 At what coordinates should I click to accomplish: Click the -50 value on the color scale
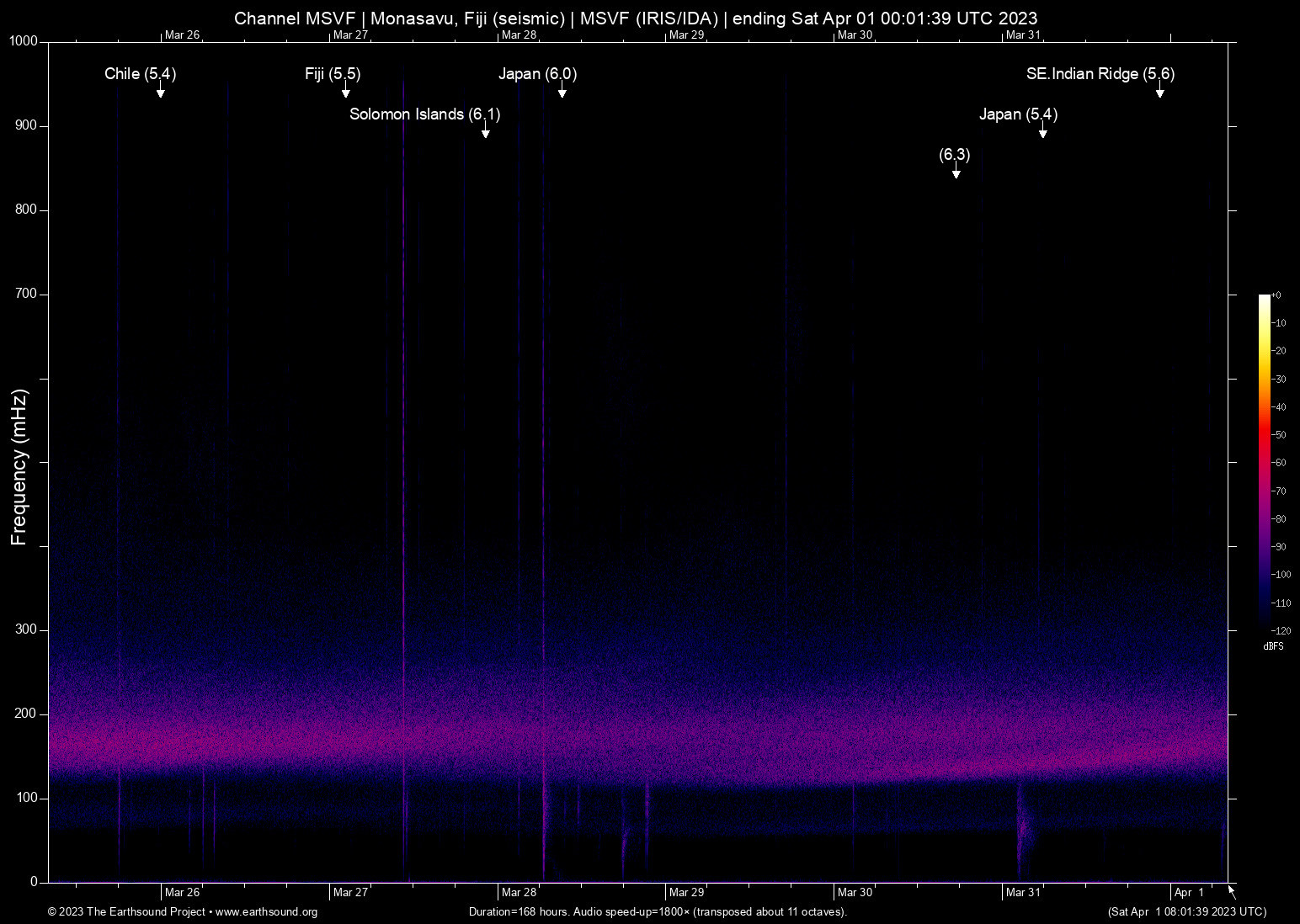[1278, 435]
